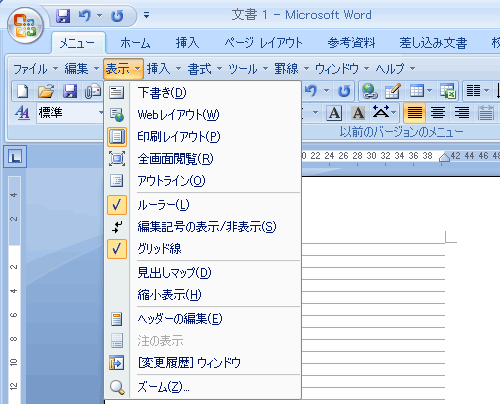Select Webレイアウト view
500x404 pixels.
[203, 115]
